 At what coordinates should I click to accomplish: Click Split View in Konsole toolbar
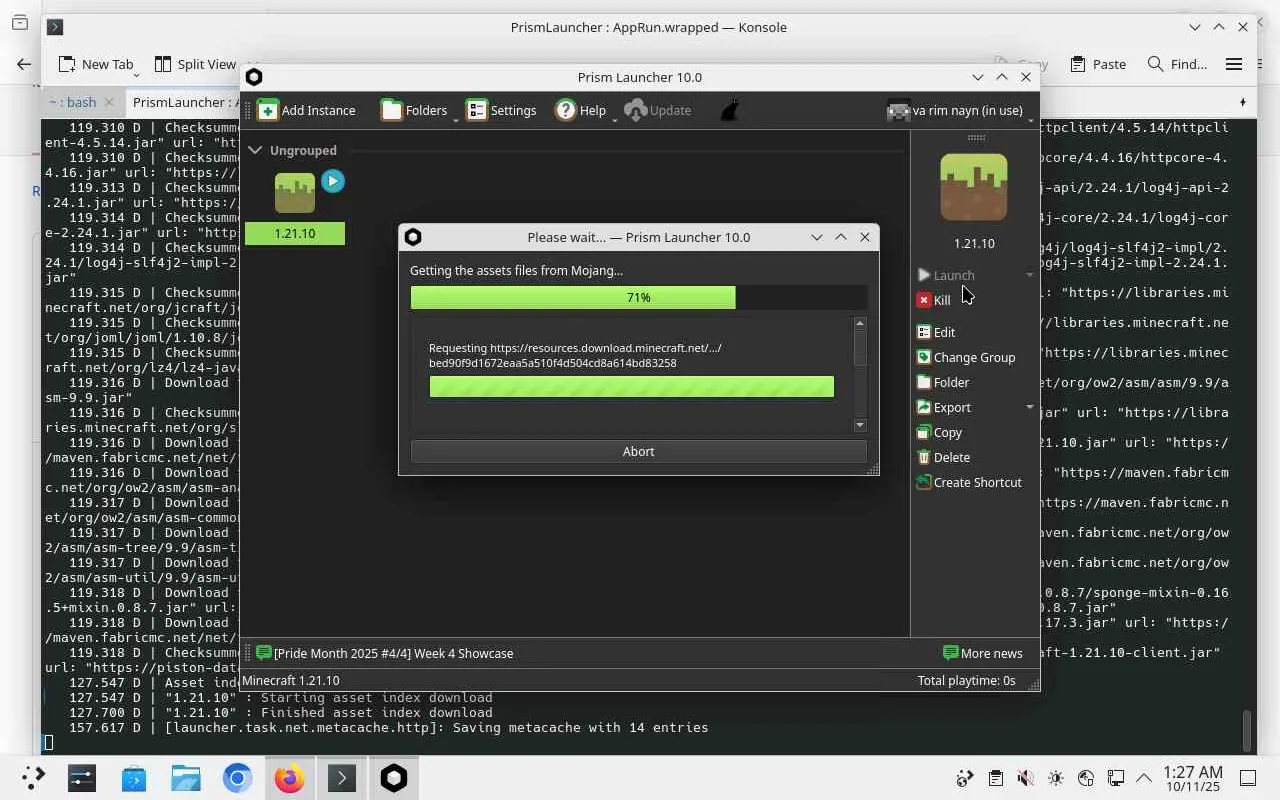click(195, 64)
